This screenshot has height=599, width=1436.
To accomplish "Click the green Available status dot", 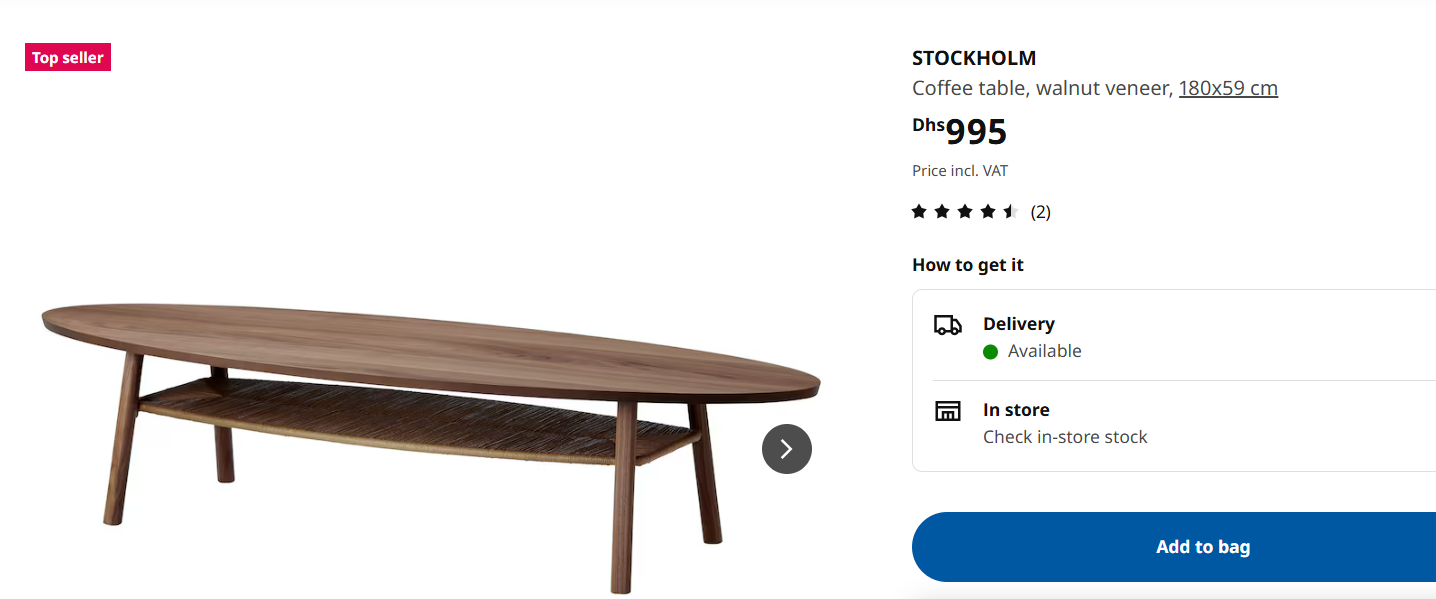I will (990, 351).
